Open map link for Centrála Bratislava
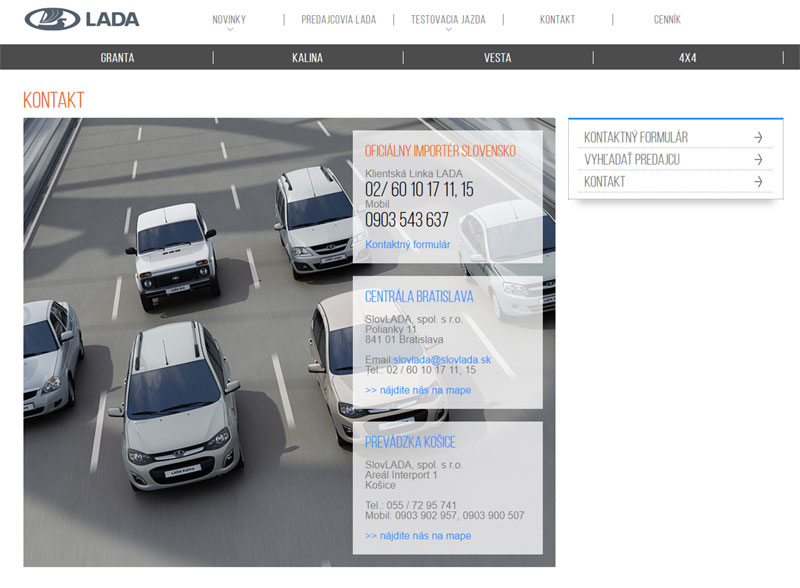The width and height of the screenshot is (800, 588). point(418,390)
